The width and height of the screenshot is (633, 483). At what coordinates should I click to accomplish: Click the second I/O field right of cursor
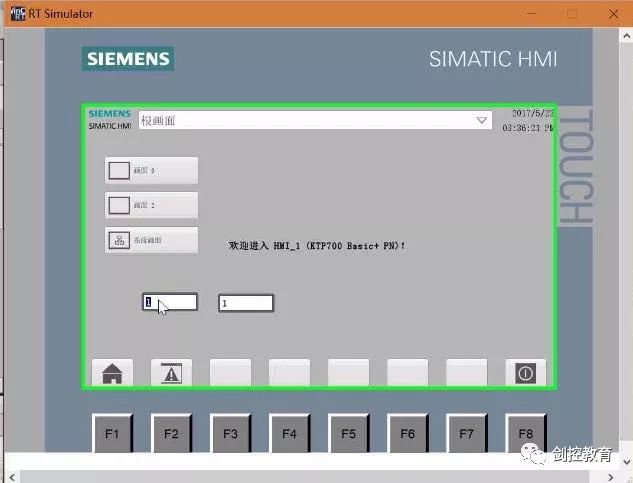pos(246,303)
